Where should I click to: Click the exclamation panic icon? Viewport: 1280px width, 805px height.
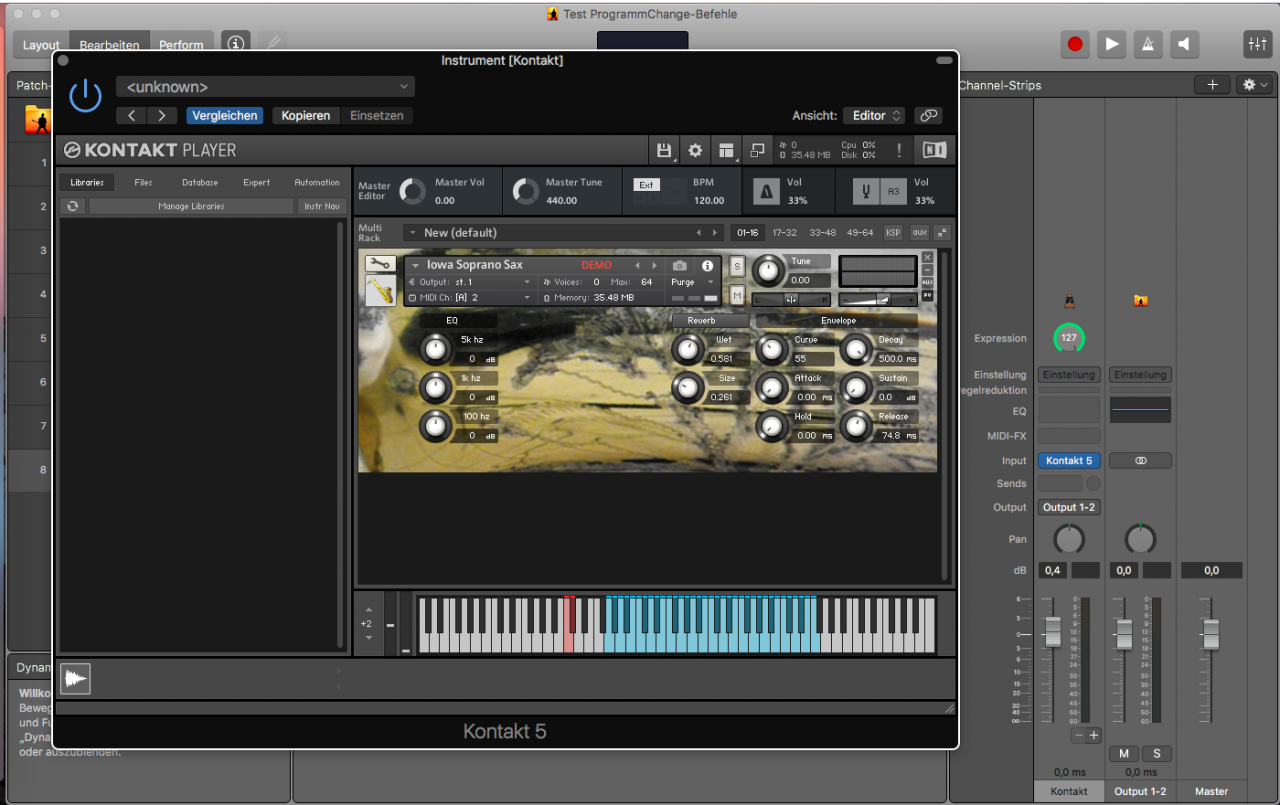click(x=898, y=151)
